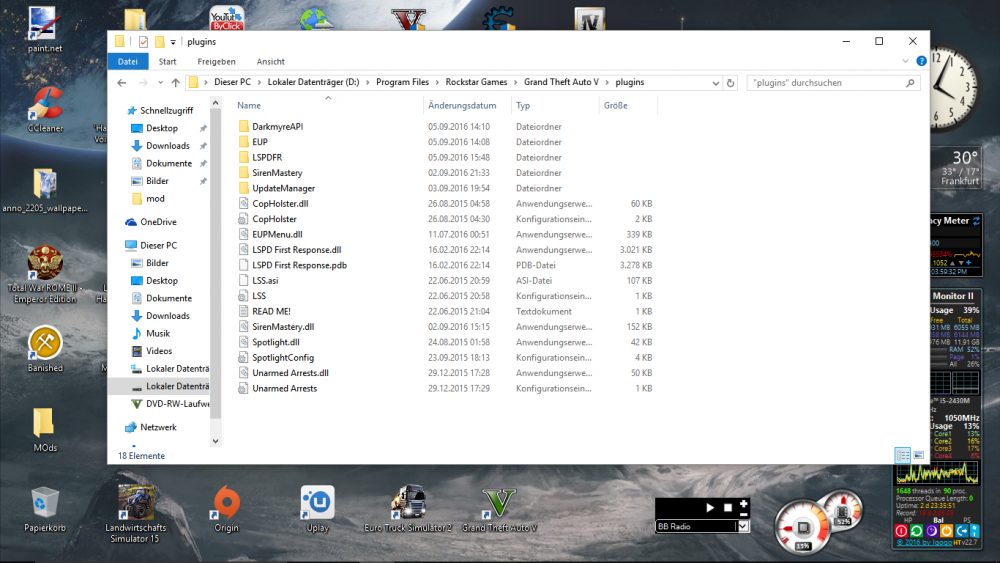Open the Datei ribbon tab
Screen dimensions: 1000x563
(128, 61)
